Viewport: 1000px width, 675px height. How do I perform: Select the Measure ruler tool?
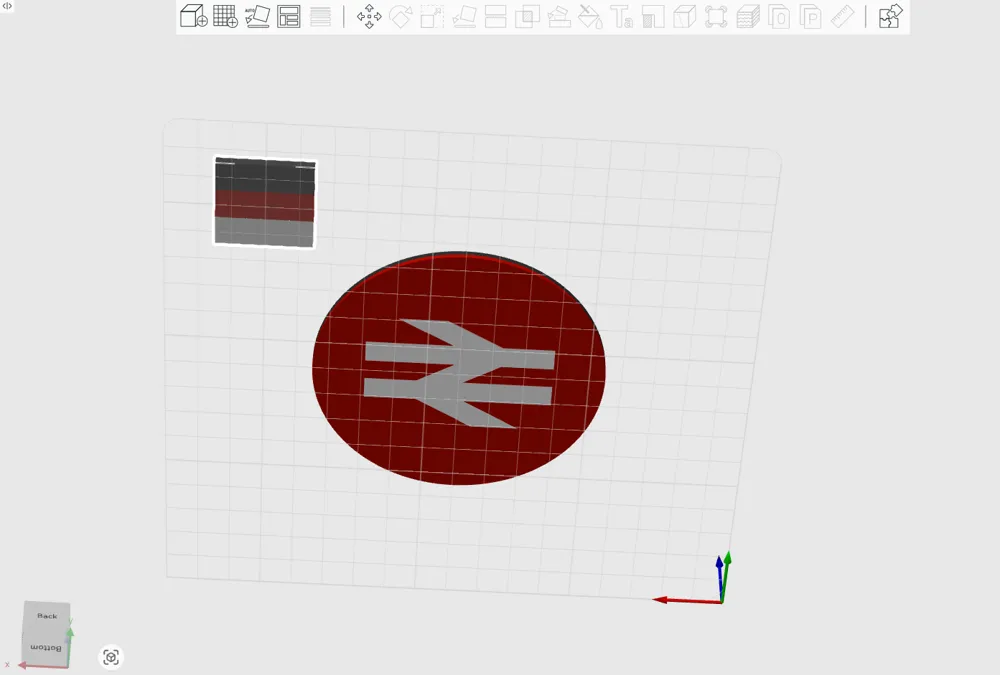[x=842, y=16]
